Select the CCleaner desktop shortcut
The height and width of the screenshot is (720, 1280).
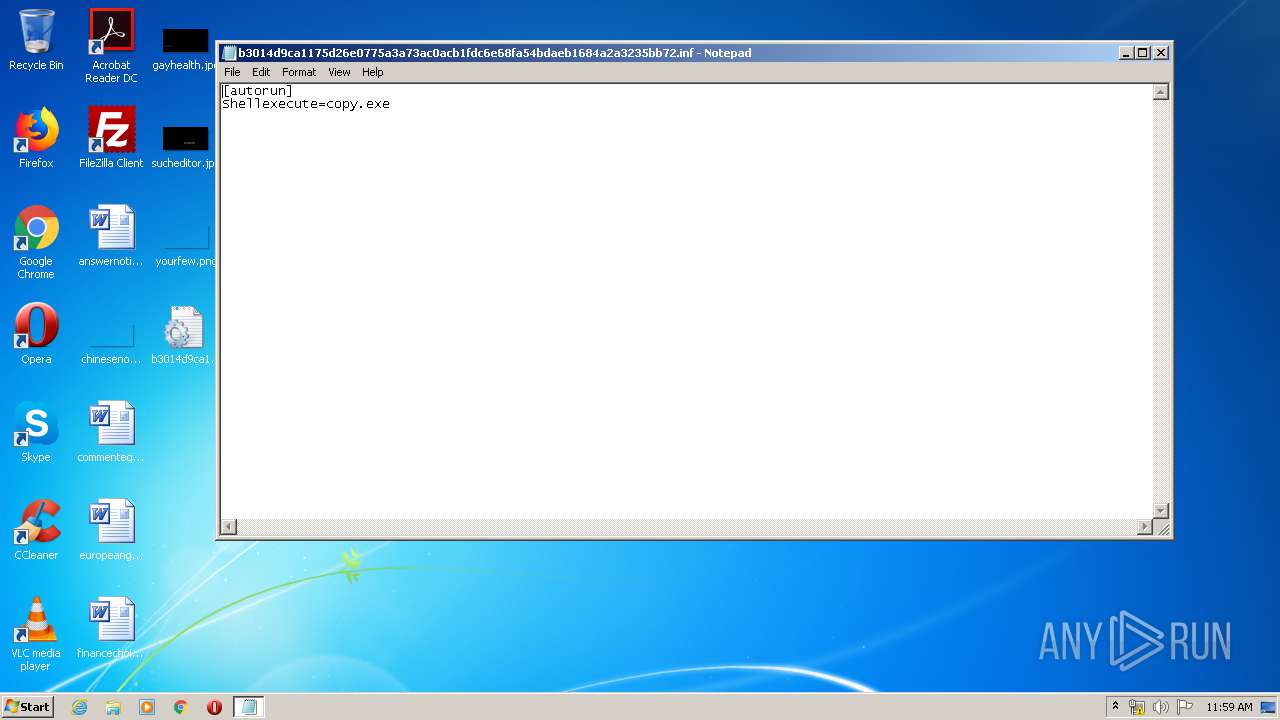[x=36, y=530]
